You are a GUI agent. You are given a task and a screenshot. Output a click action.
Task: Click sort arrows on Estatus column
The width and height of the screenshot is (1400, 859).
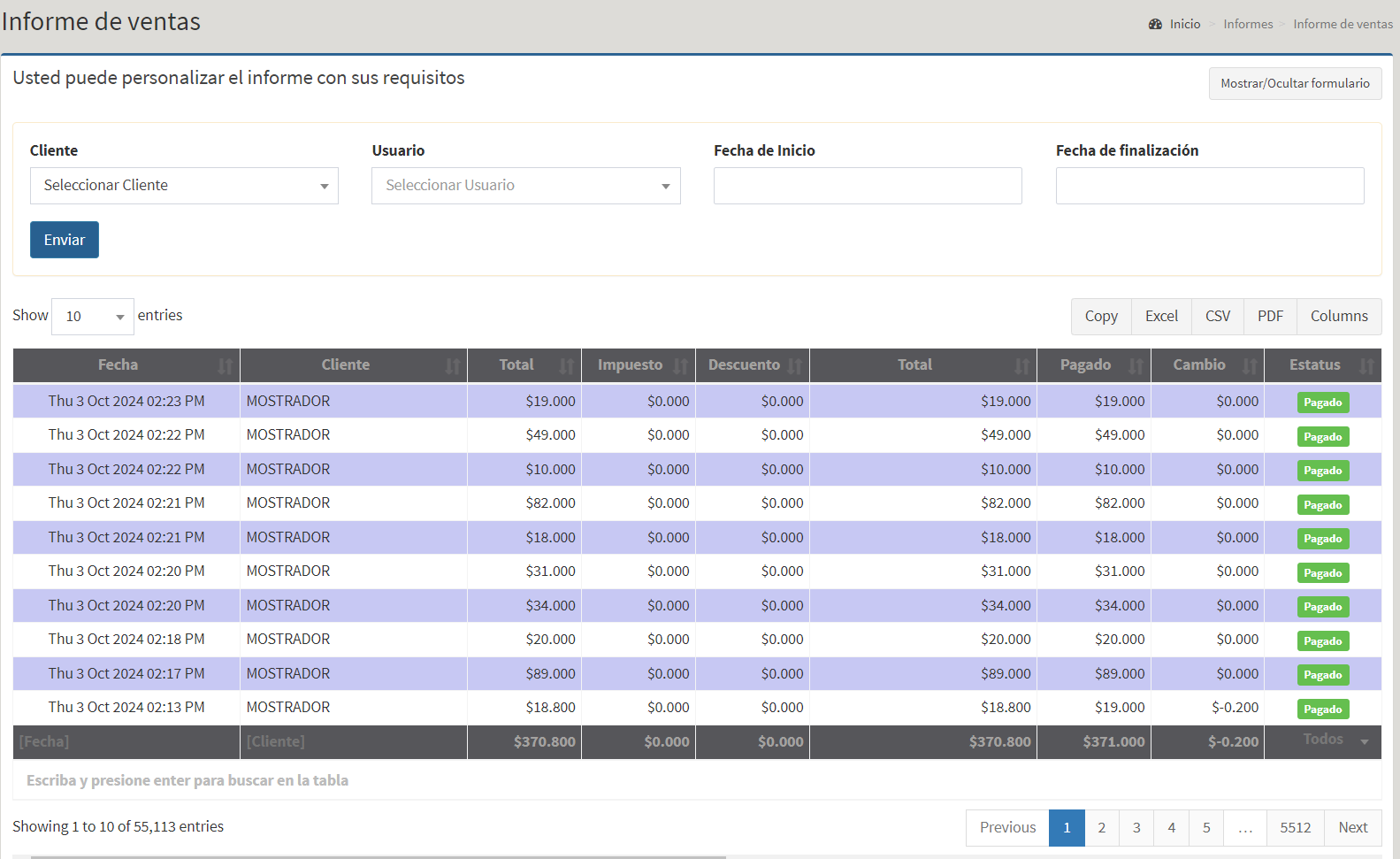coord(1366,365)
